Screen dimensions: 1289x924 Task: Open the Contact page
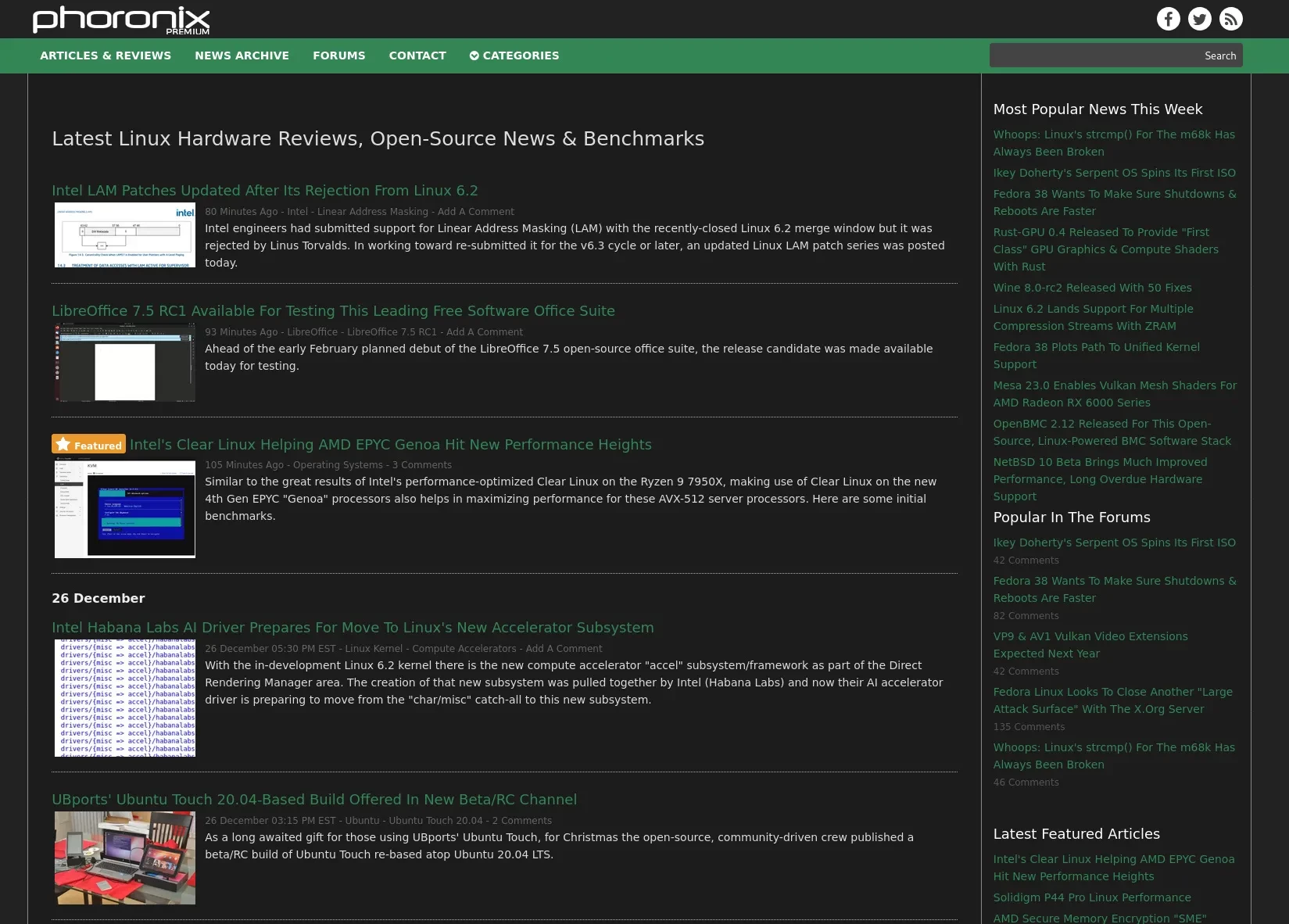pyautogui.click(x=417, y=56)
